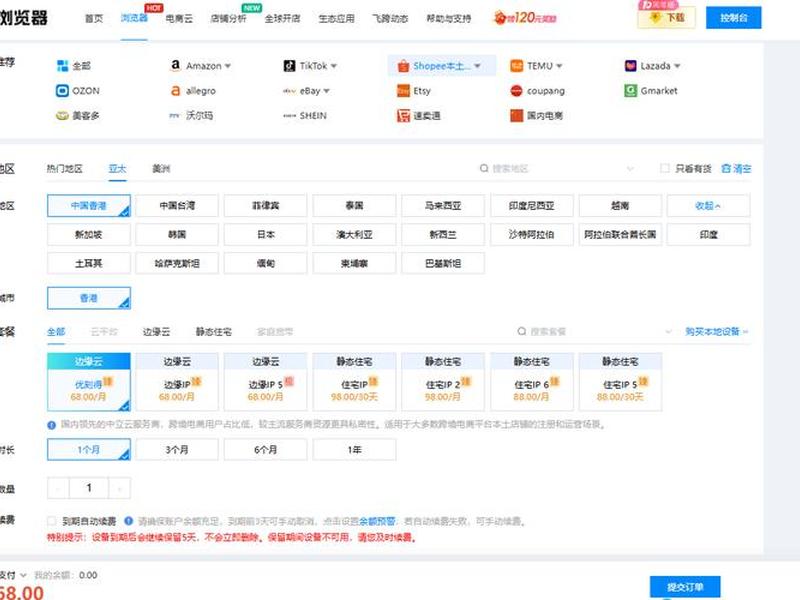Open the 余额预警 link
Image resolution: width=800 pixels, height=600 pixels.
(x=377, y=521)
